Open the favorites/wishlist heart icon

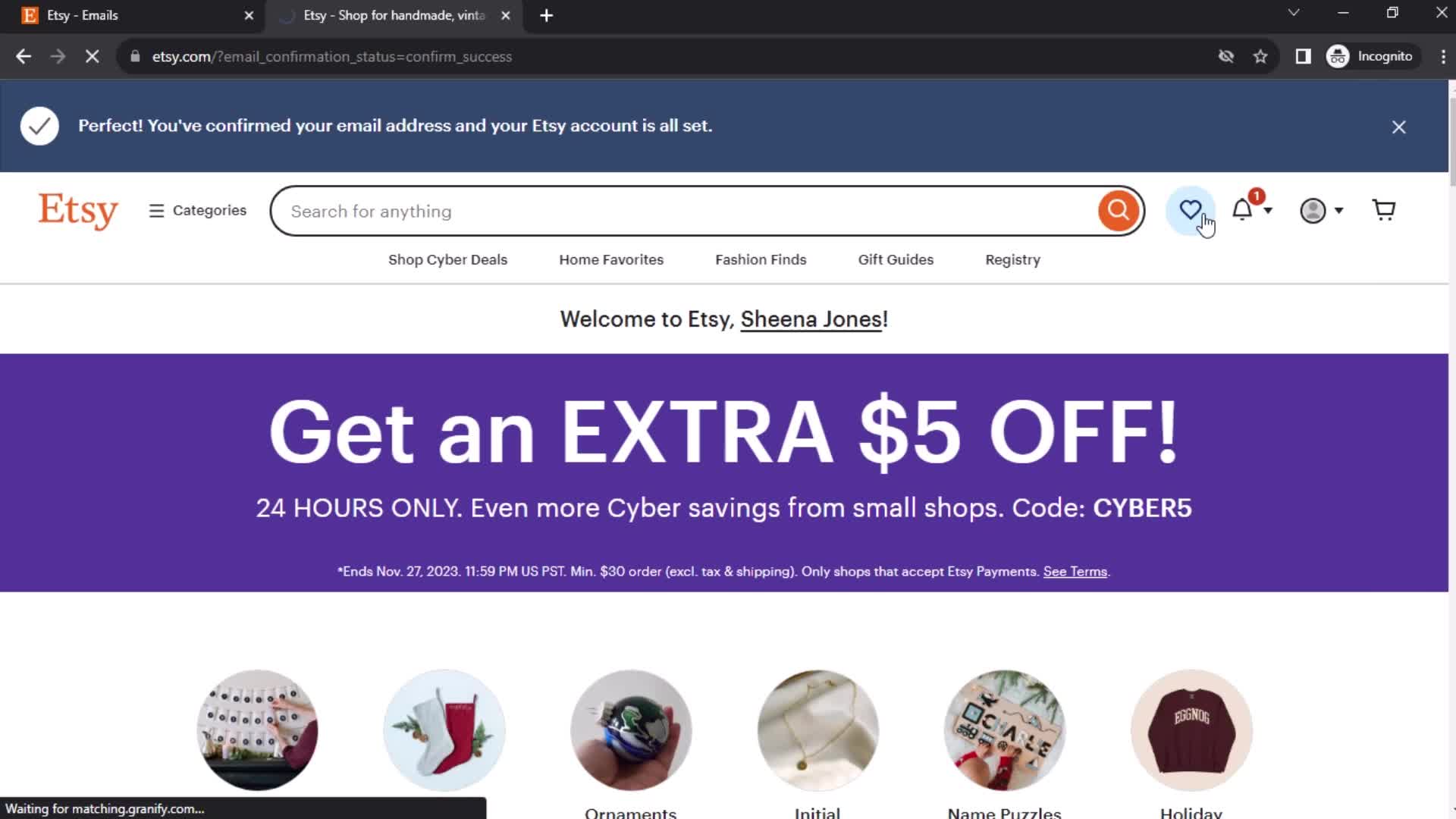(x=1191, y=211)
